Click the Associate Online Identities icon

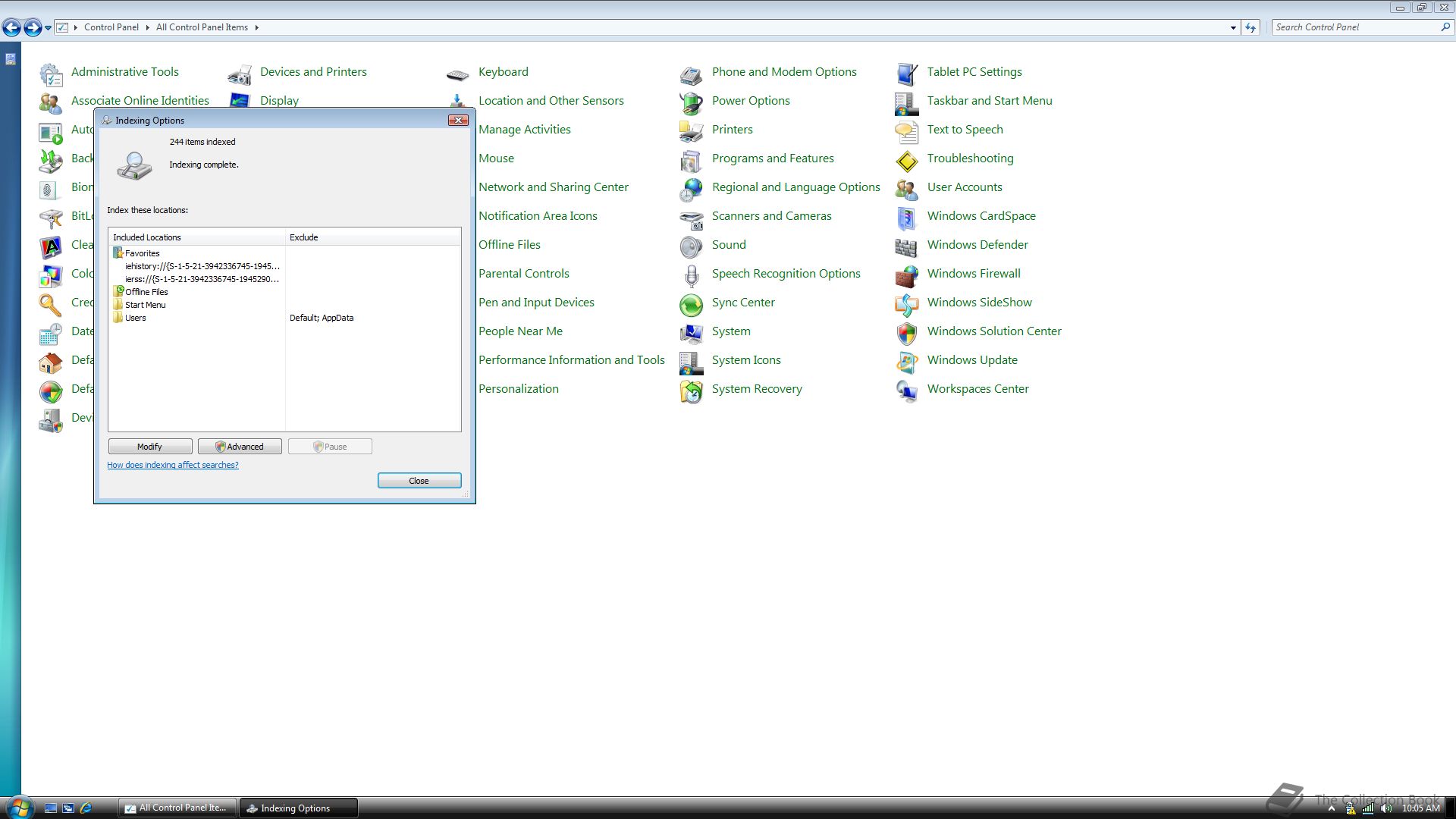51,103
